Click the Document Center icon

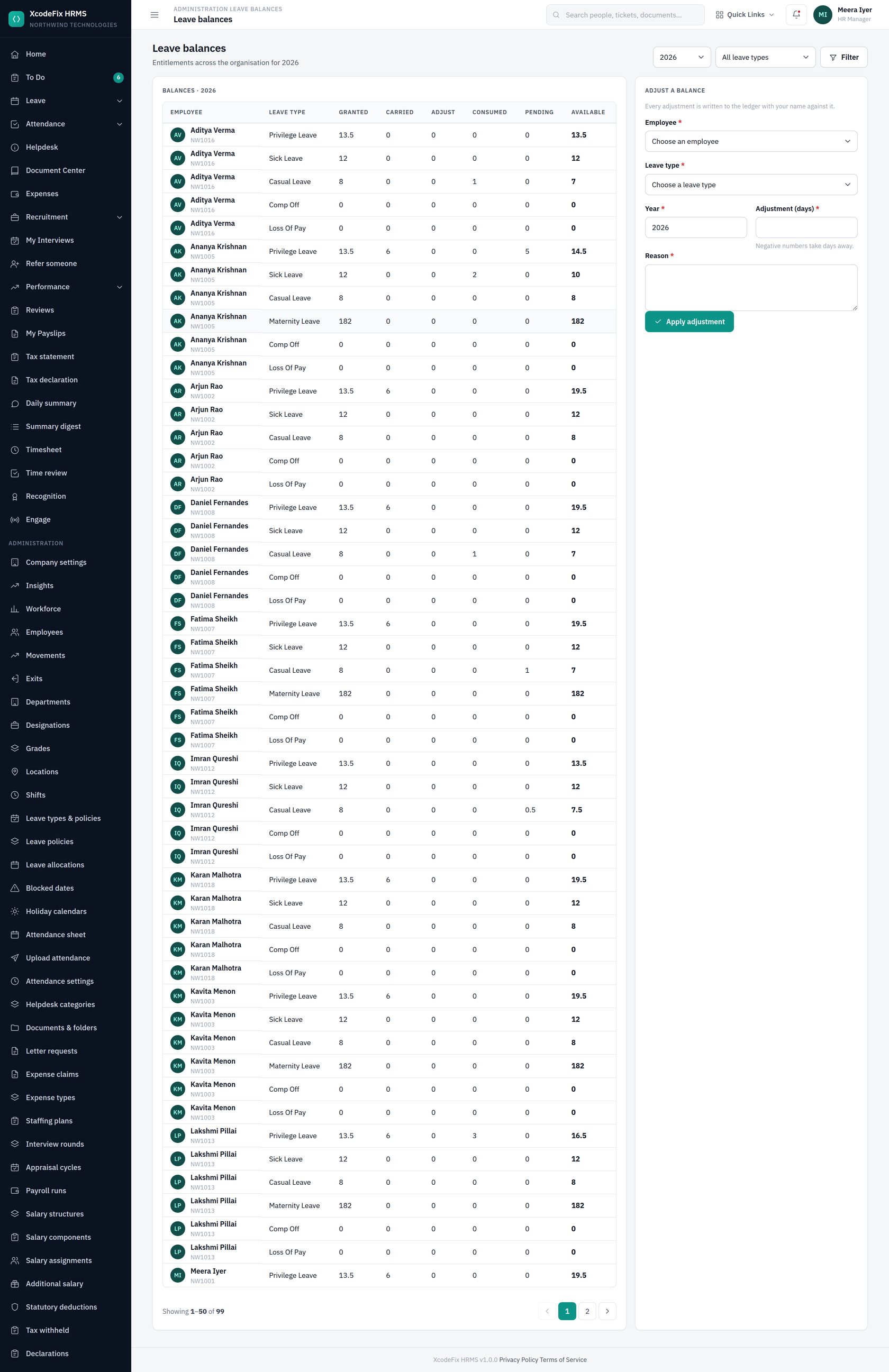15,171
